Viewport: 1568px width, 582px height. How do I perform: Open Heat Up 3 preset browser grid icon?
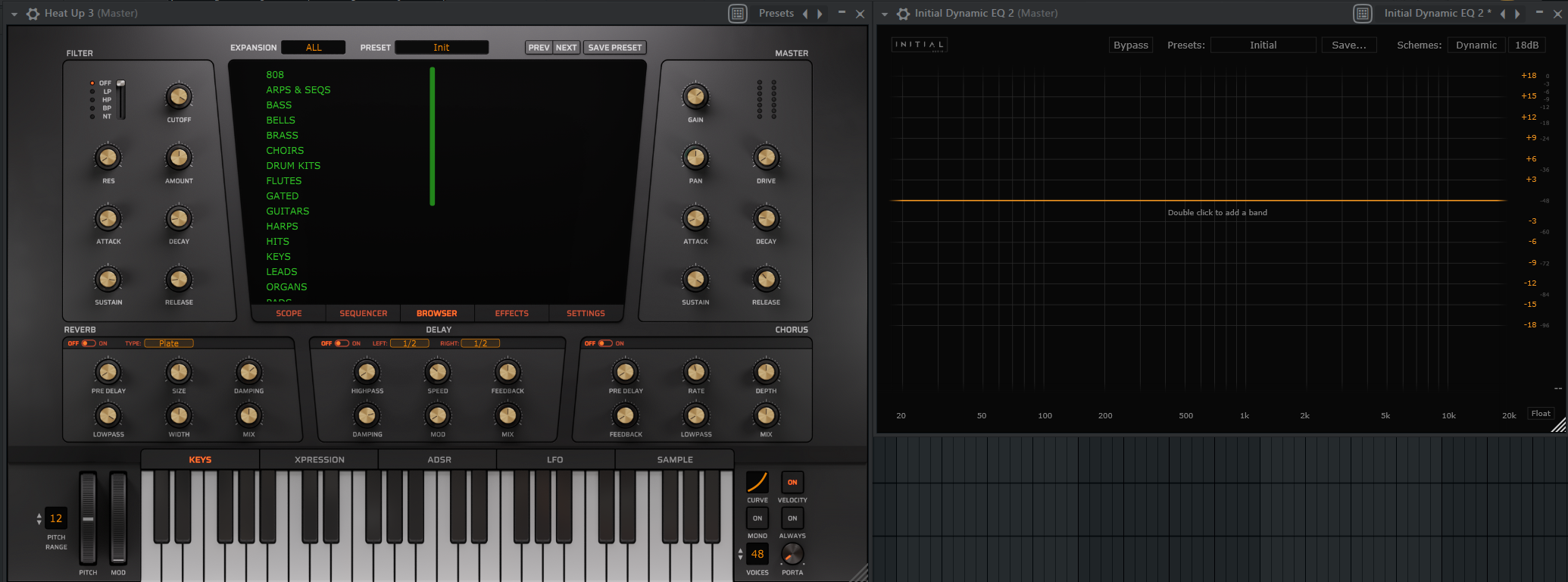coord(738,14)
